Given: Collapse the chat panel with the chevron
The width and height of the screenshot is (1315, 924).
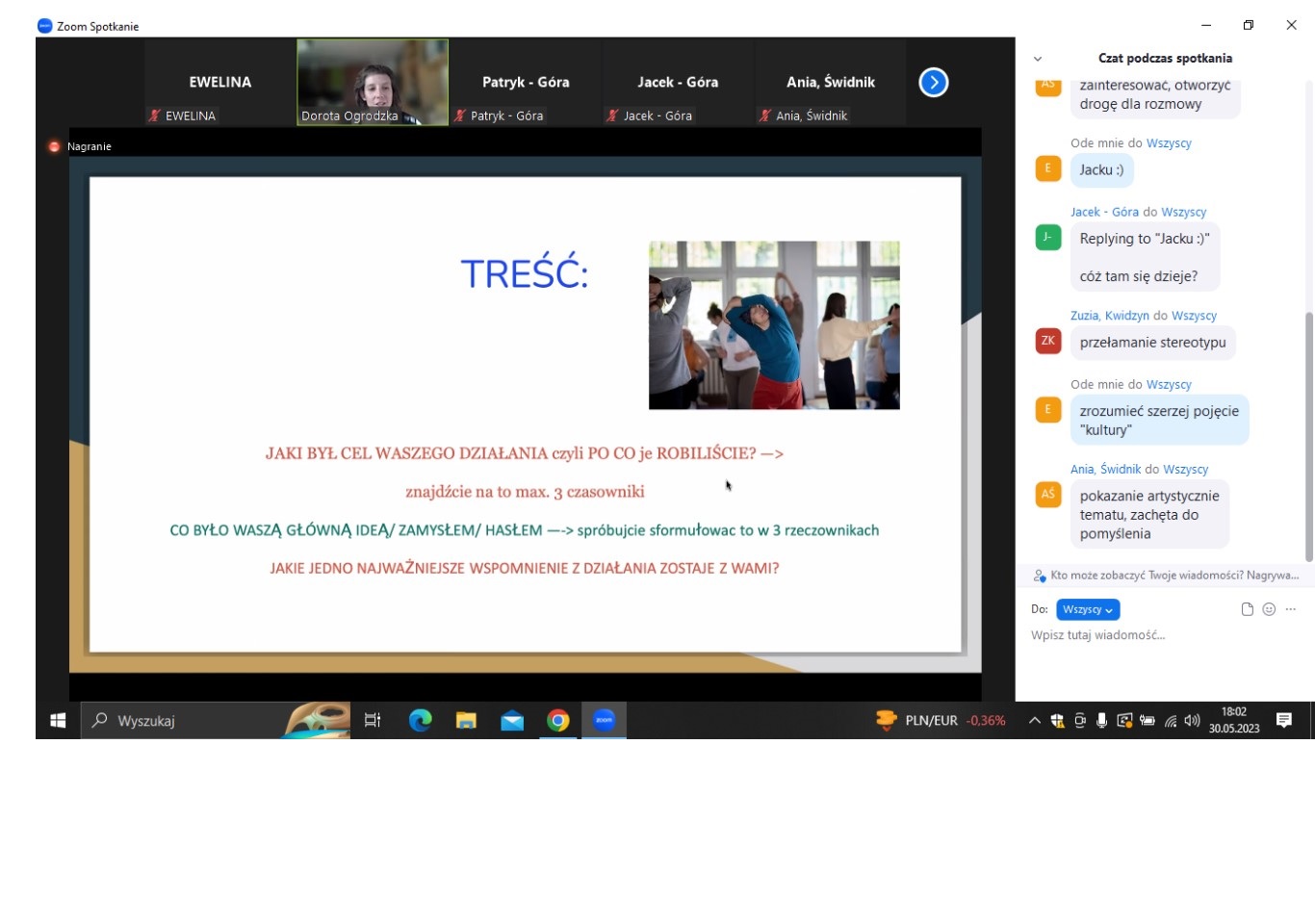Looking at the screenshot, I should point(1038,59).
